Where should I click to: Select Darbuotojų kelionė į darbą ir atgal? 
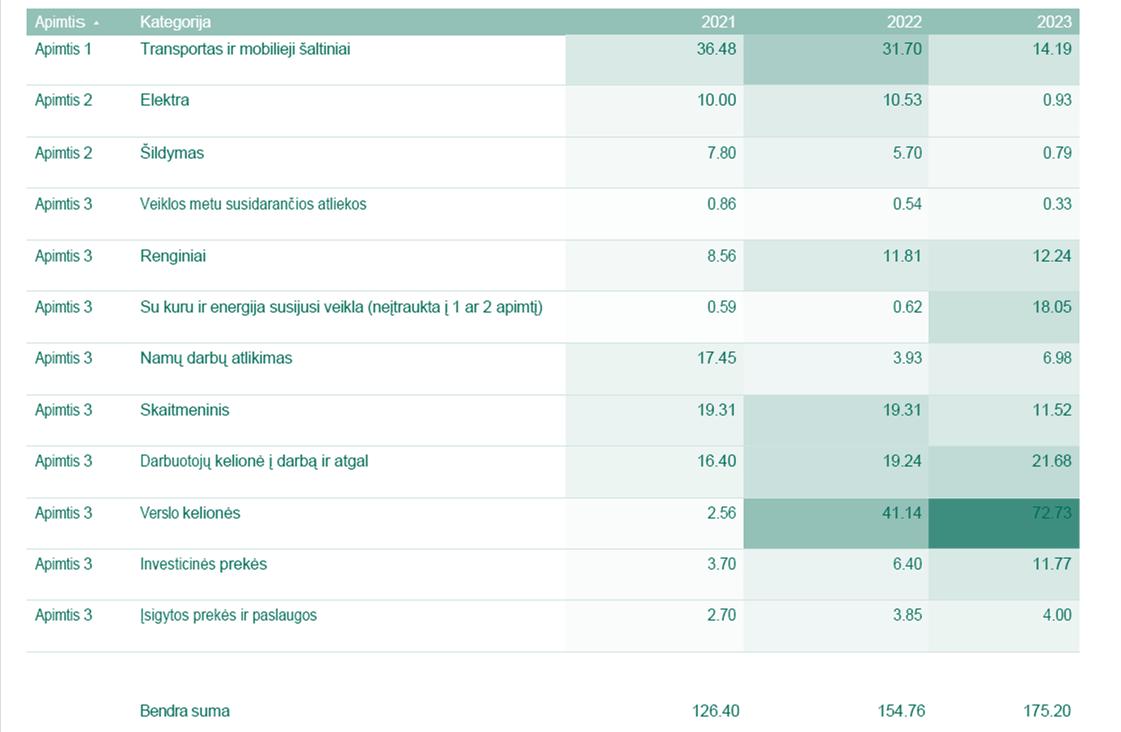click(254, 461)
